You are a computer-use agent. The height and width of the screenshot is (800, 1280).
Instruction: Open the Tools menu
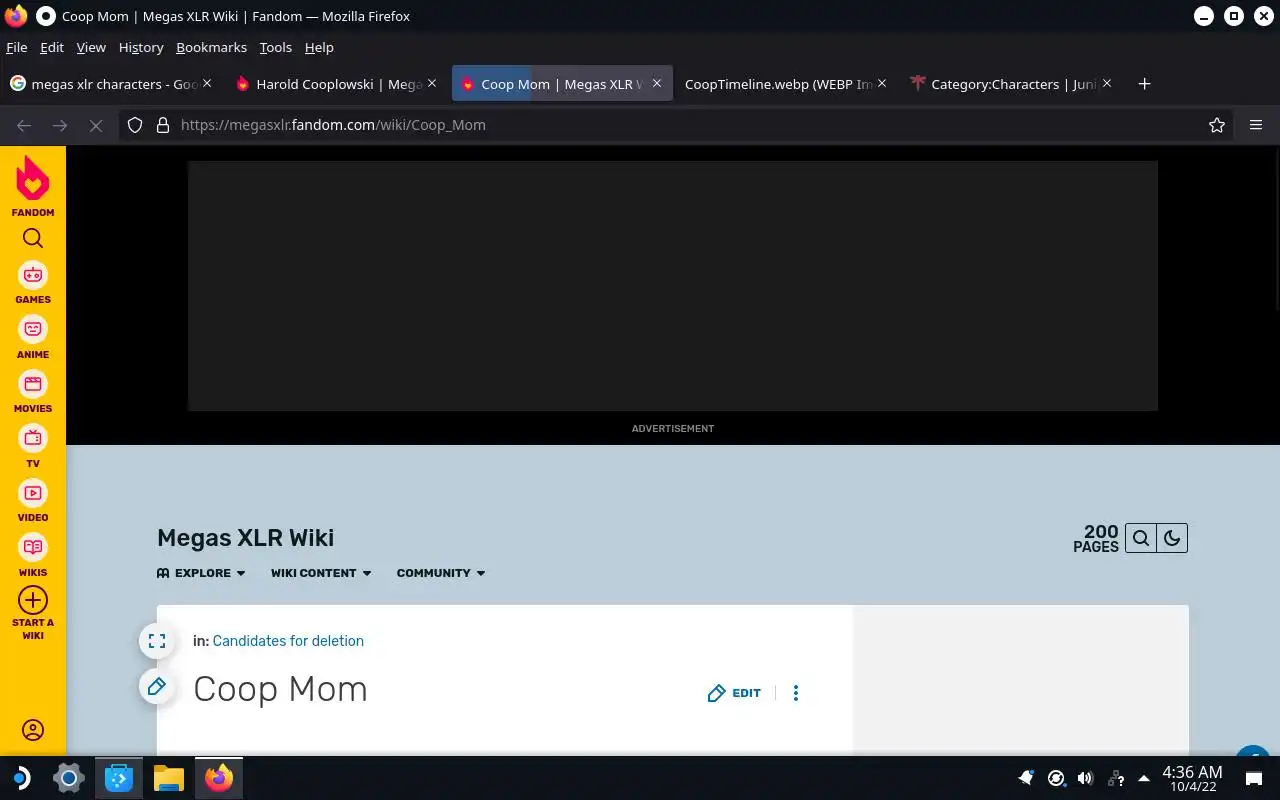[x=275, y=47]
